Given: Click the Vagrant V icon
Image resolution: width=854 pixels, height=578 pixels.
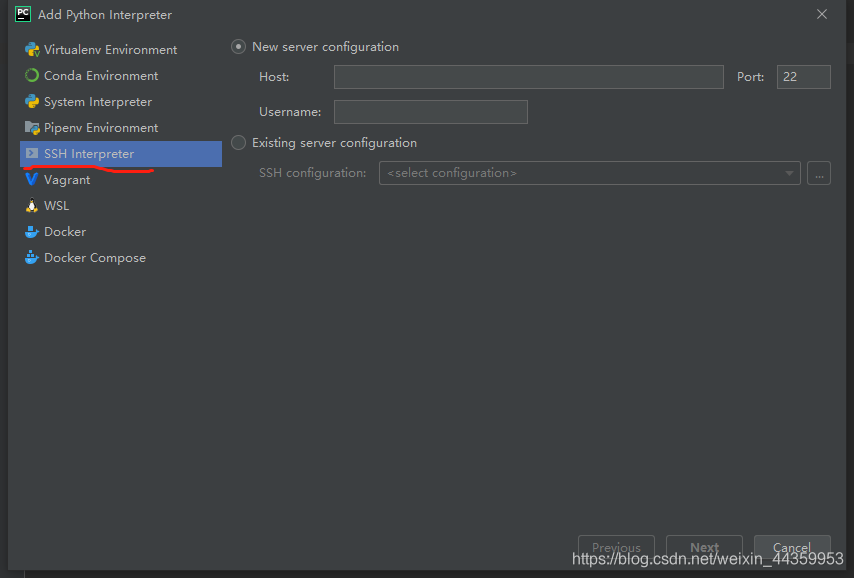Looking at the screenshot, I should [32, 179].
